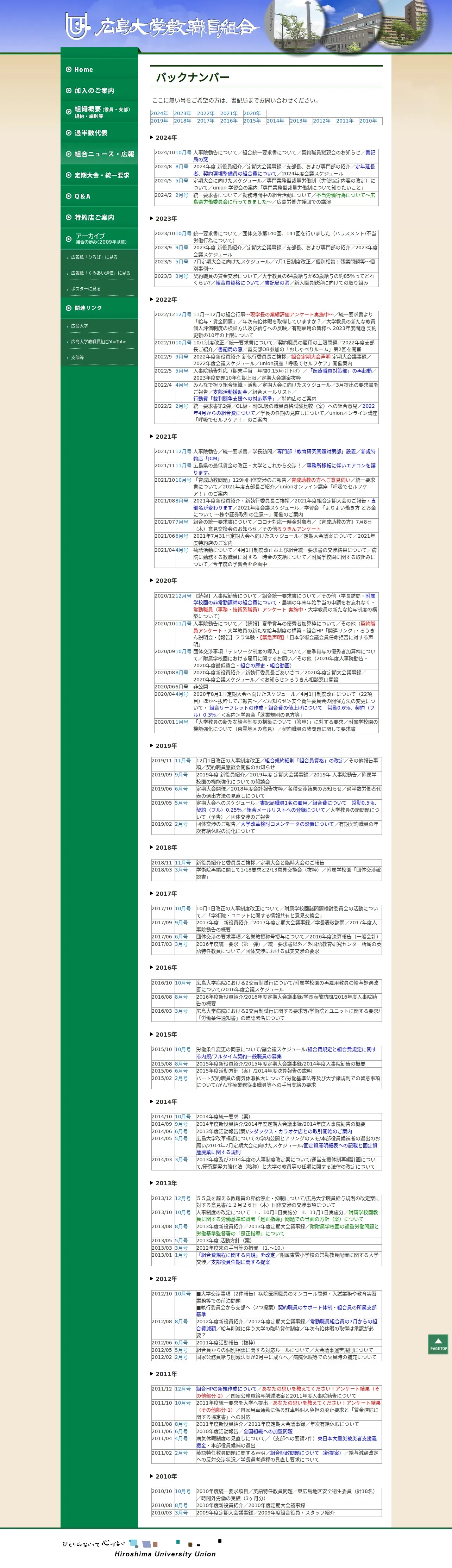The image size is (452, 1568).
Task: Open the 8月号 issue in the 2016/08 row
Action: click(181, 997)
